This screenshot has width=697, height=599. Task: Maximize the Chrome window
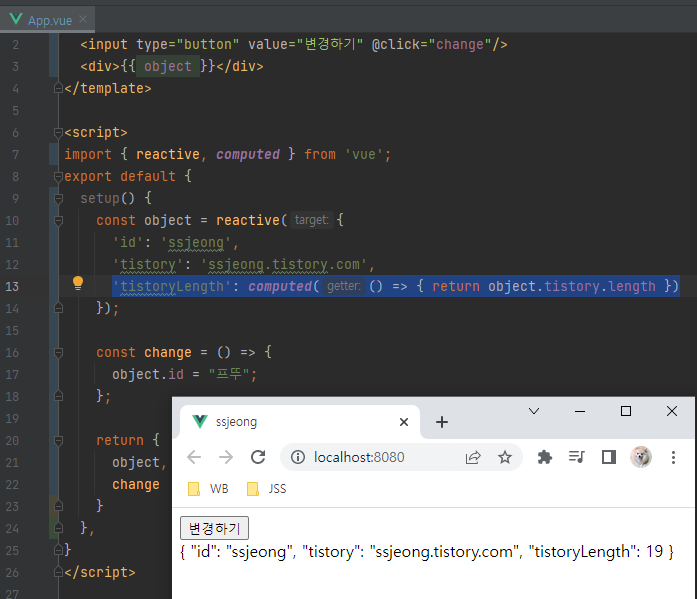click(626, 411)
